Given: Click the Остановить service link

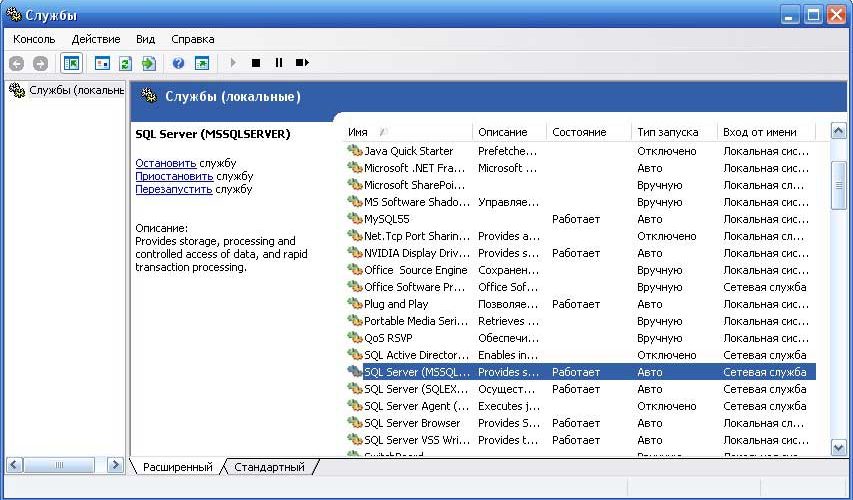Looking at the screenshot, I should [x=165, y=163].
